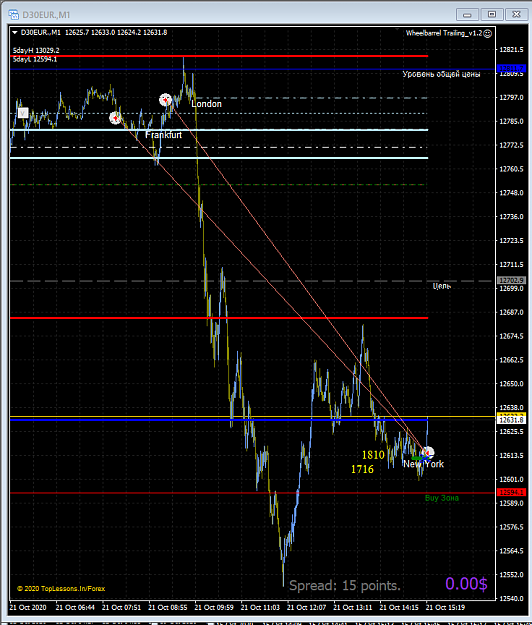Image resolution: width=532 pixels, height=625 pixels.
Task: Click the blue price tag on price scale
Action: pyautogui.click(x=512, y=69)
